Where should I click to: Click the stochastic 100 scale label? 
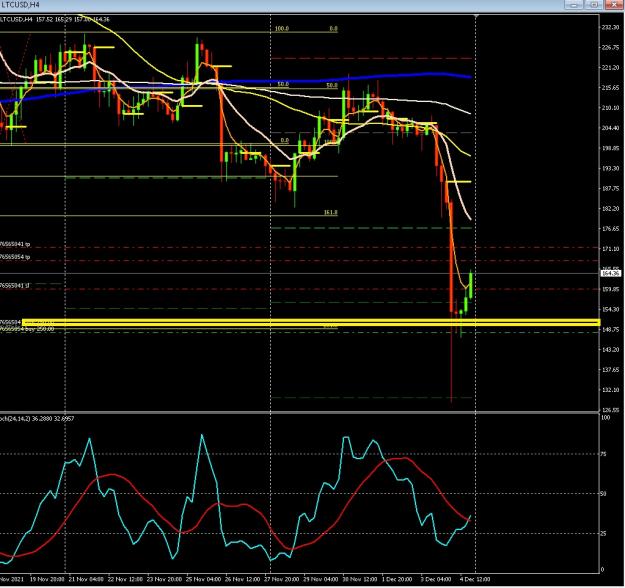pyautogui.click(x=605, y=418)
